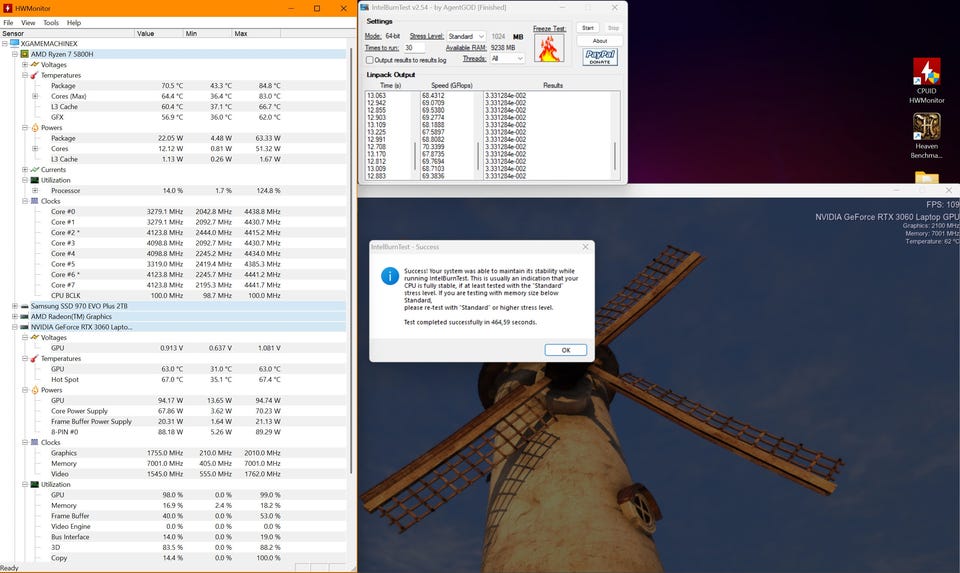Viewport: 960px width, 573px height.
Task: Click the Samsung SSD 970 EVO drive icon
Action: point(24,306)
